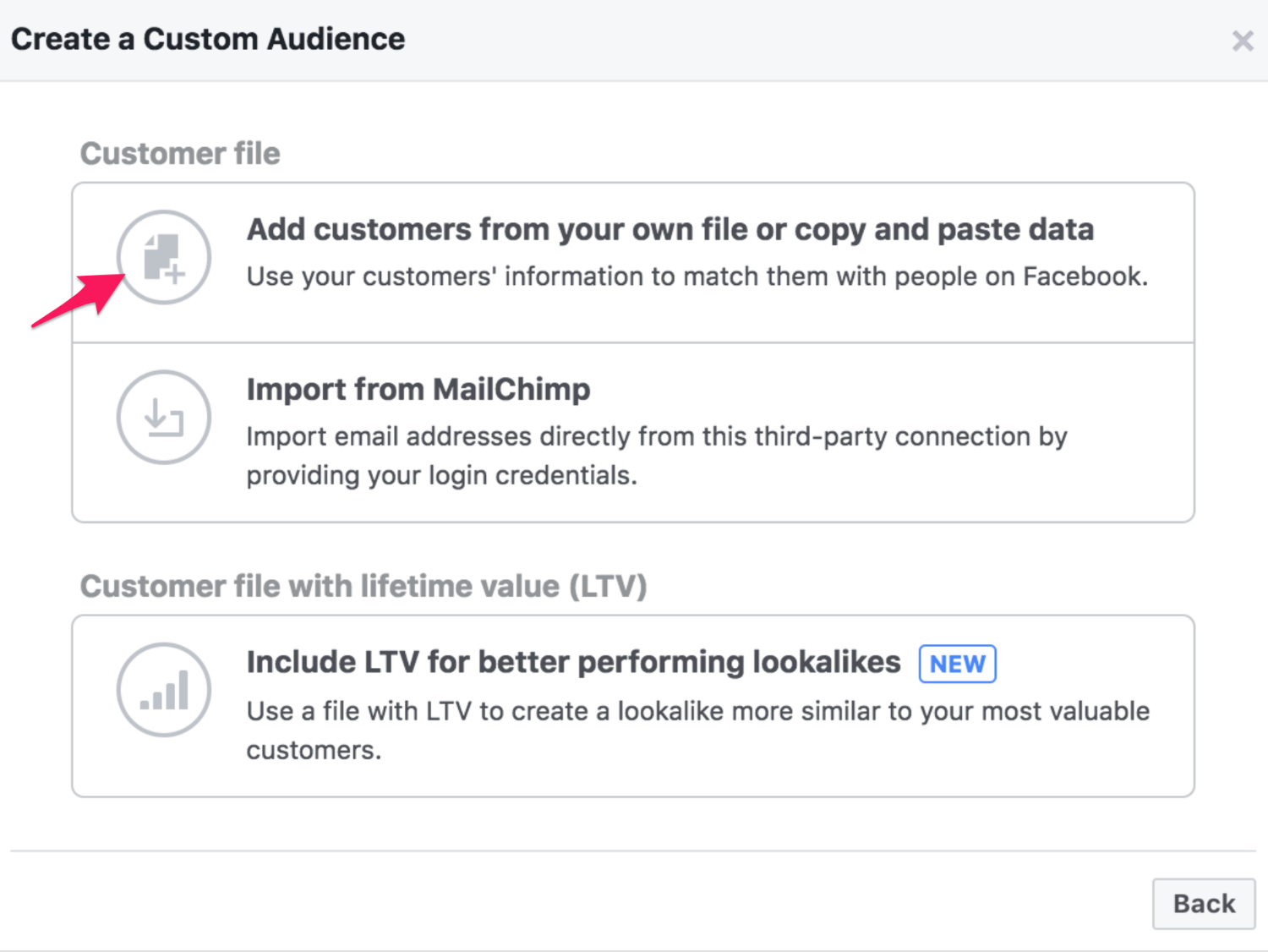Click 'Use your customers' information' description text
Image resolution: width=1268 pixels, height=952 pixels.
pos(697,276)
